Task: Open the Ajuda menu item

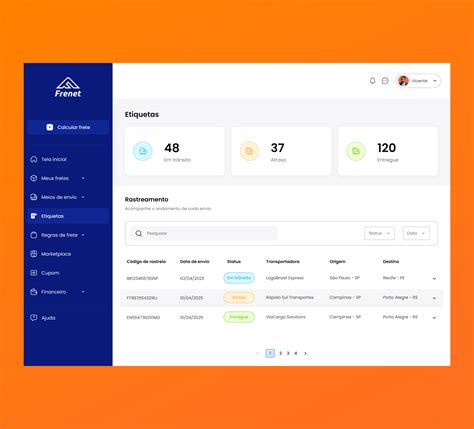Action: point(48,318)
